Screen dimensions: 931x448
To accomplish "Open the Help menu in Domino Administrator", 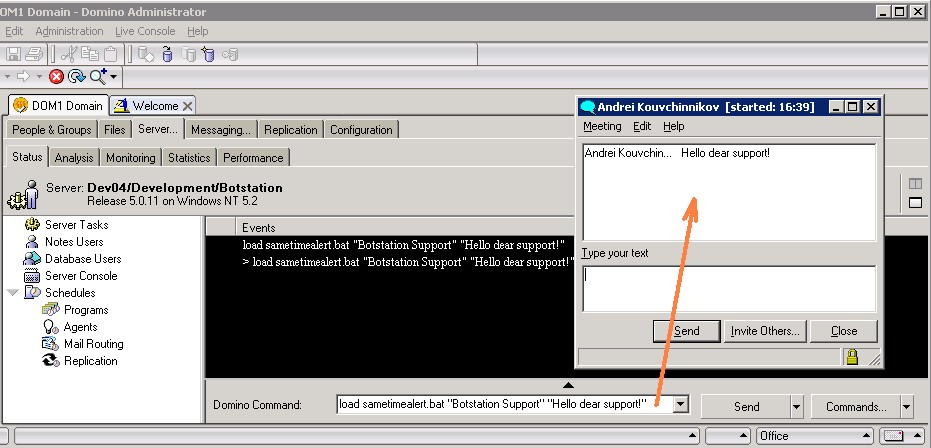I will click(198, 31).
